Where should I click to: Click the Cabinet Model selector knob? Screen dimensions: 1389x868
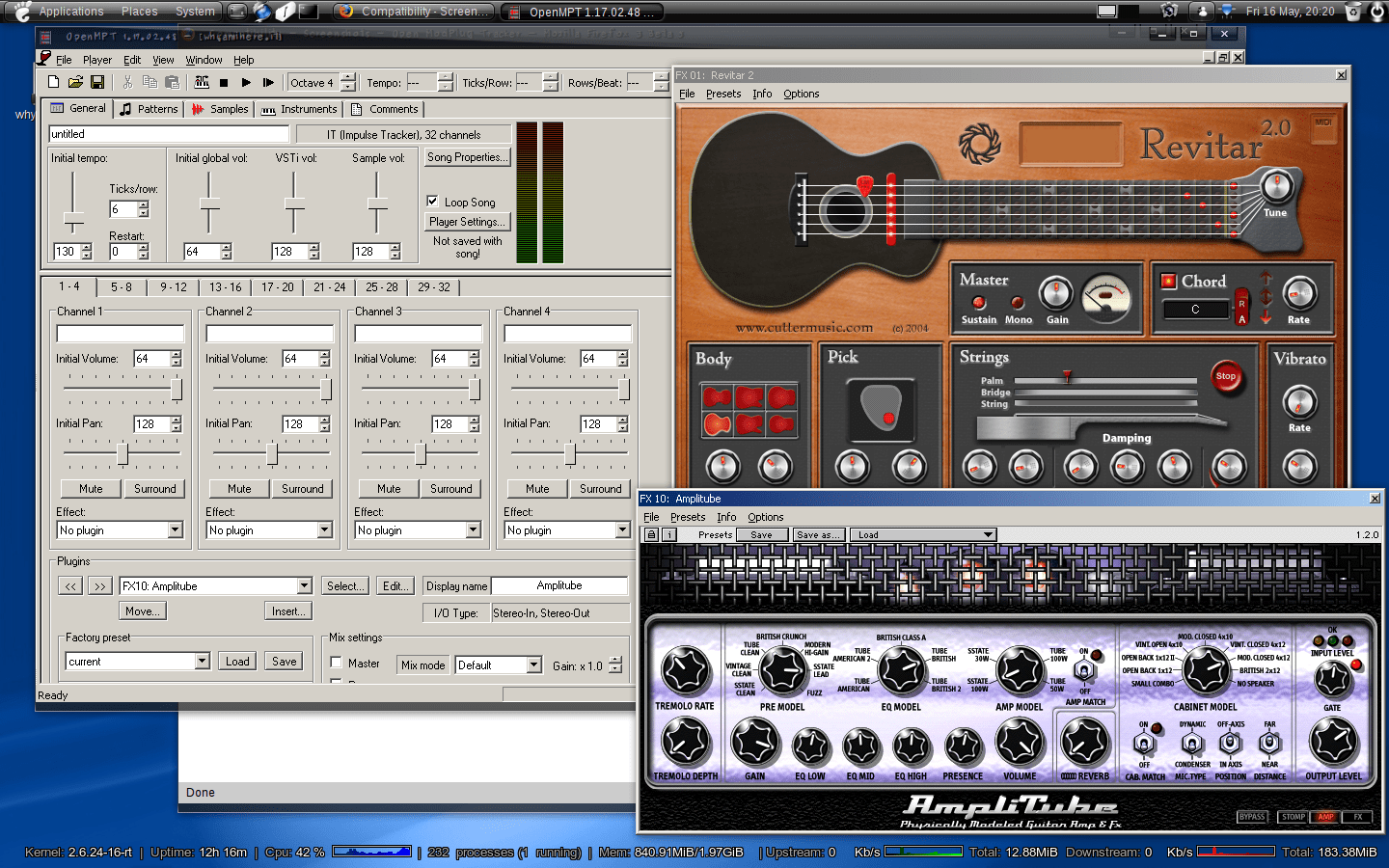pos(1206,669)
